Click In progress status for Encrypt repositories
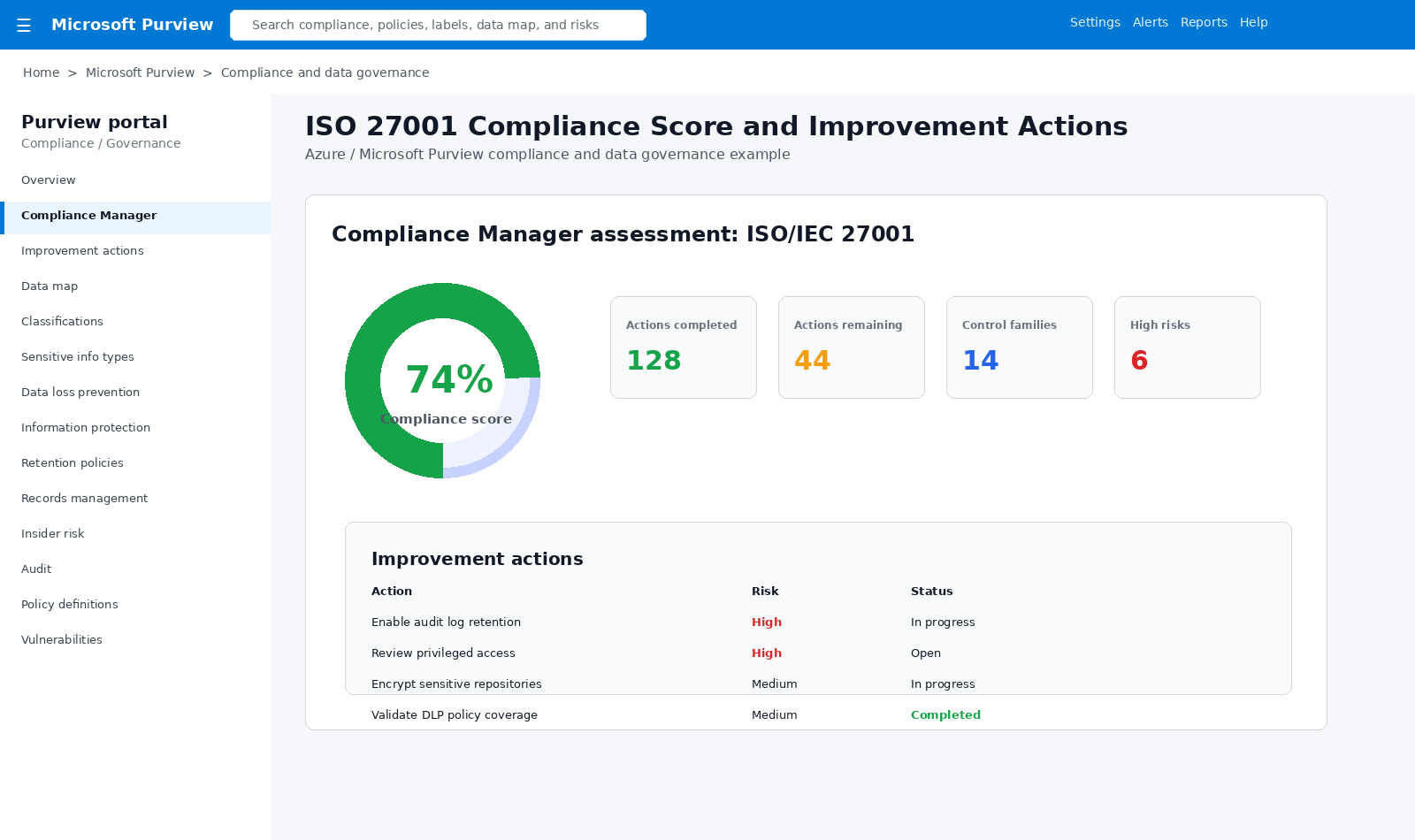 pyautogui.click(x=943, y=684)
